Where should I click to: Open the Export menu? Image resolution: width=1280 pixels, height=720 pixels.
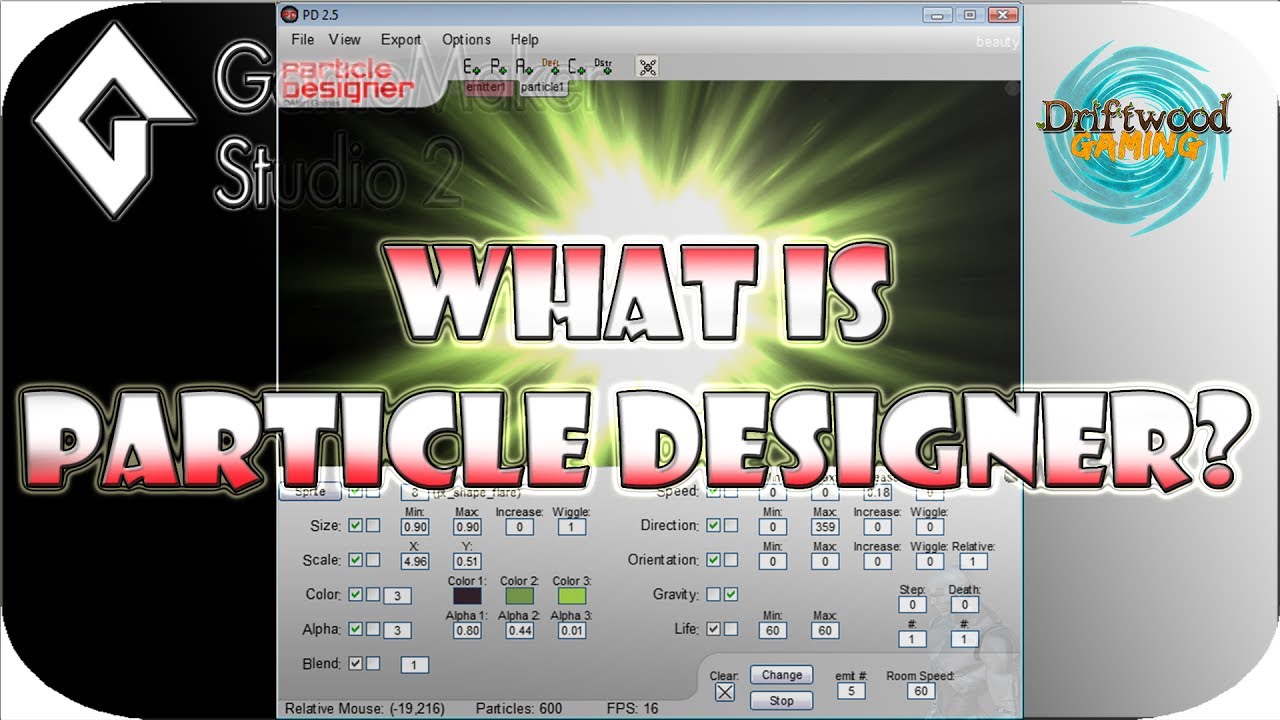click(401, 39)
